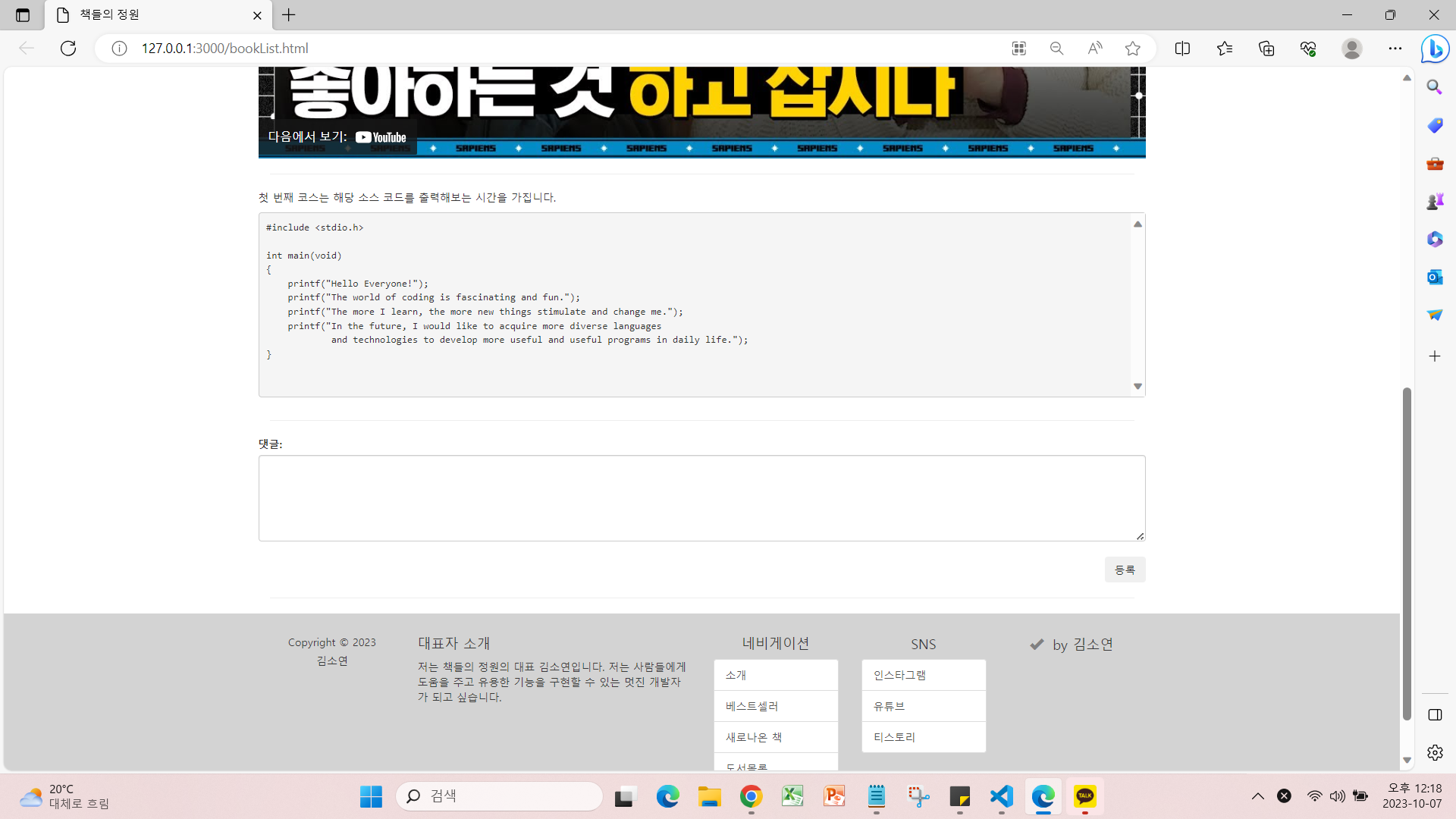
Task: Reload the page with refresh icon
Action: coord(68,49)
